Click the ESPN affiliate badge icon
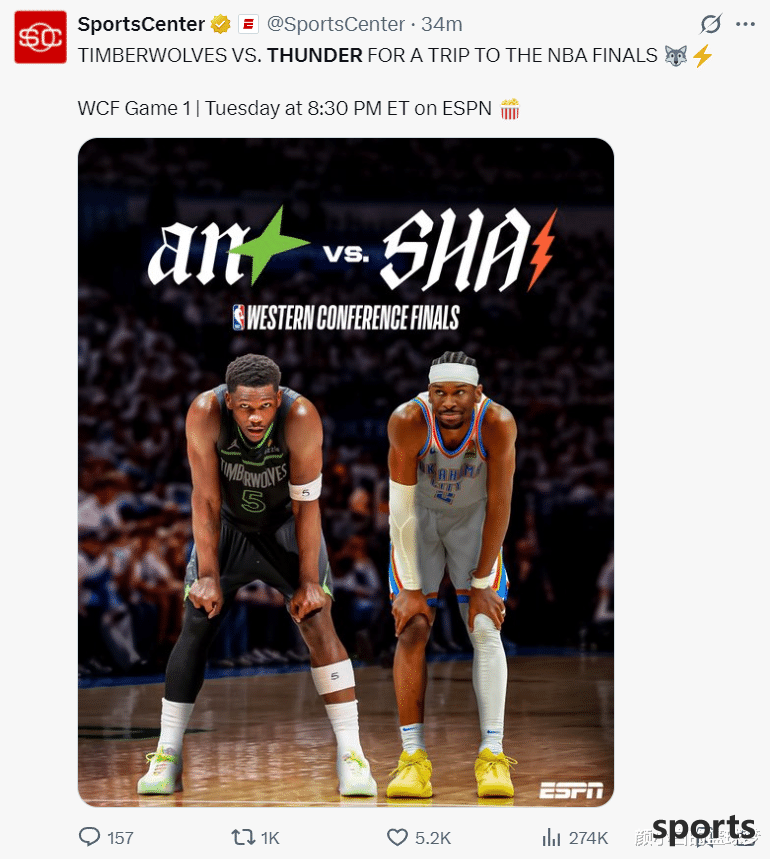The image size is (770, 859). (x=248, y=25)
